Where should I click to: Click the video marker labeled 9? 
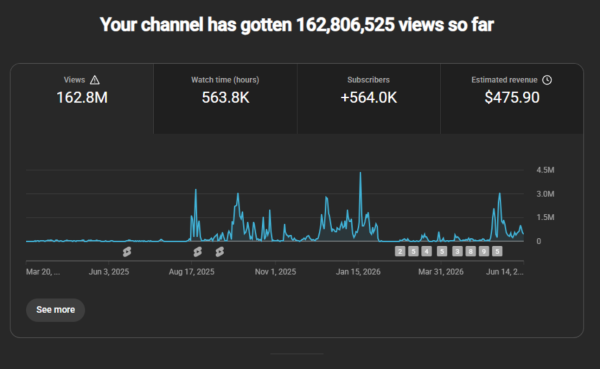tap(484, 251)
